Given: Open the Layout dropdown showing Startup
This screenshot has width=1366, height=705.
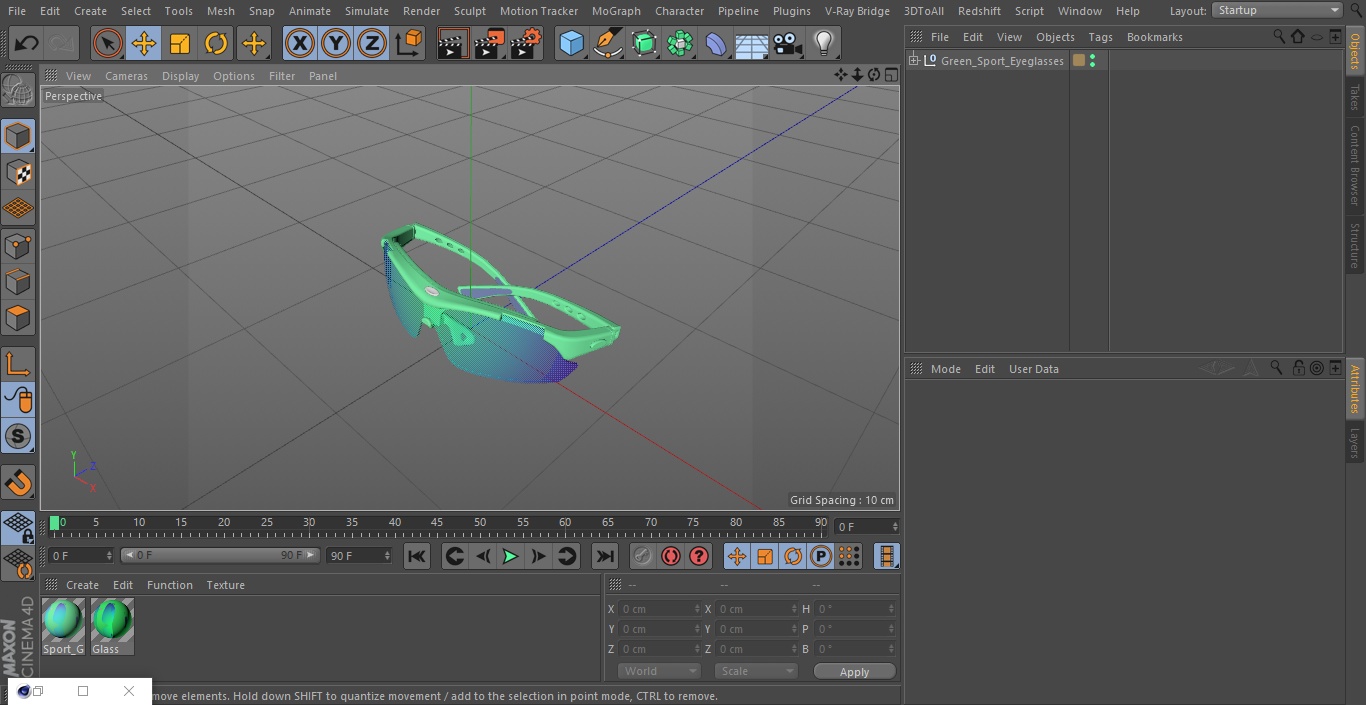Looking at the screenshot, I should click(x=1278, y=10).
